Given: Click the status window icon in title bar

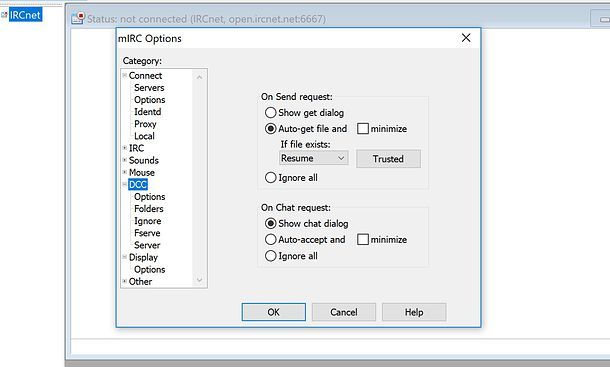Looking at the screenshot, I should coord(78,18).
